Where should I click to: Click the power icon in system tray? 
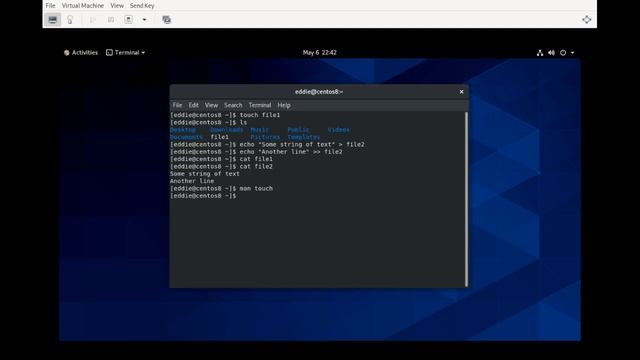click(563, 53)
